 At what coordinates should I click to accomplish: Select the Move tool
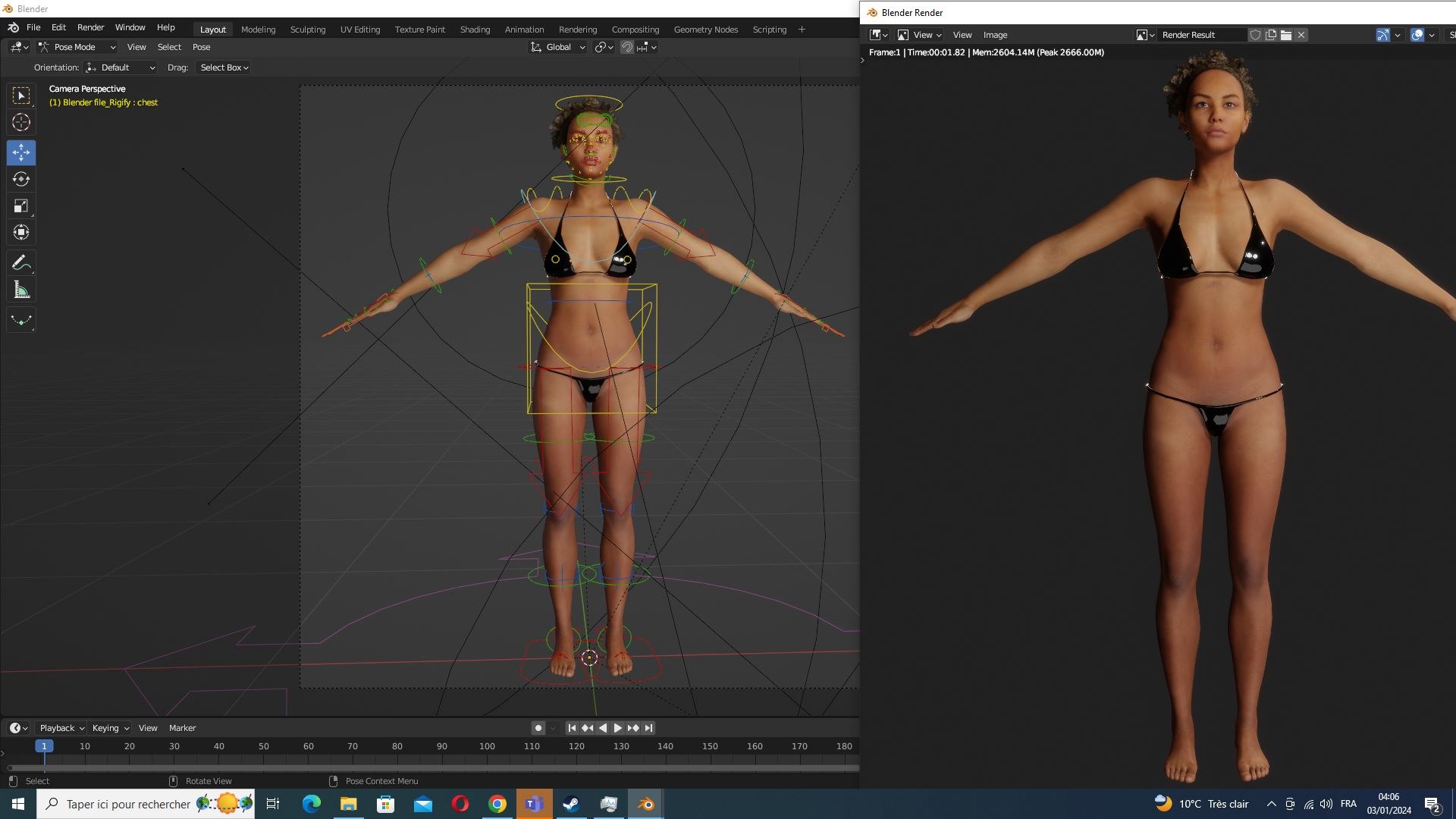pos(21,152)
